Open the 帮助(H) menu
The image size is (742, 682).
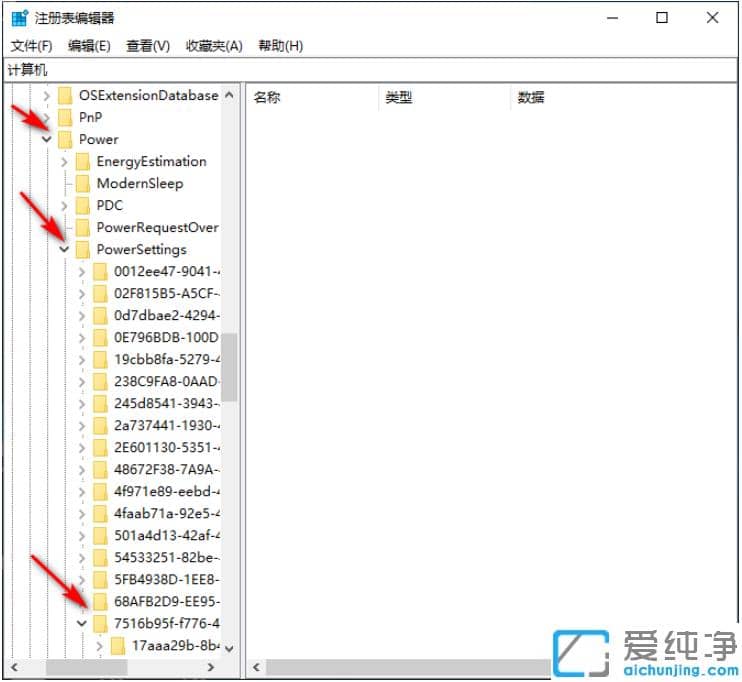pyautogui.click(x=280, y=46)
